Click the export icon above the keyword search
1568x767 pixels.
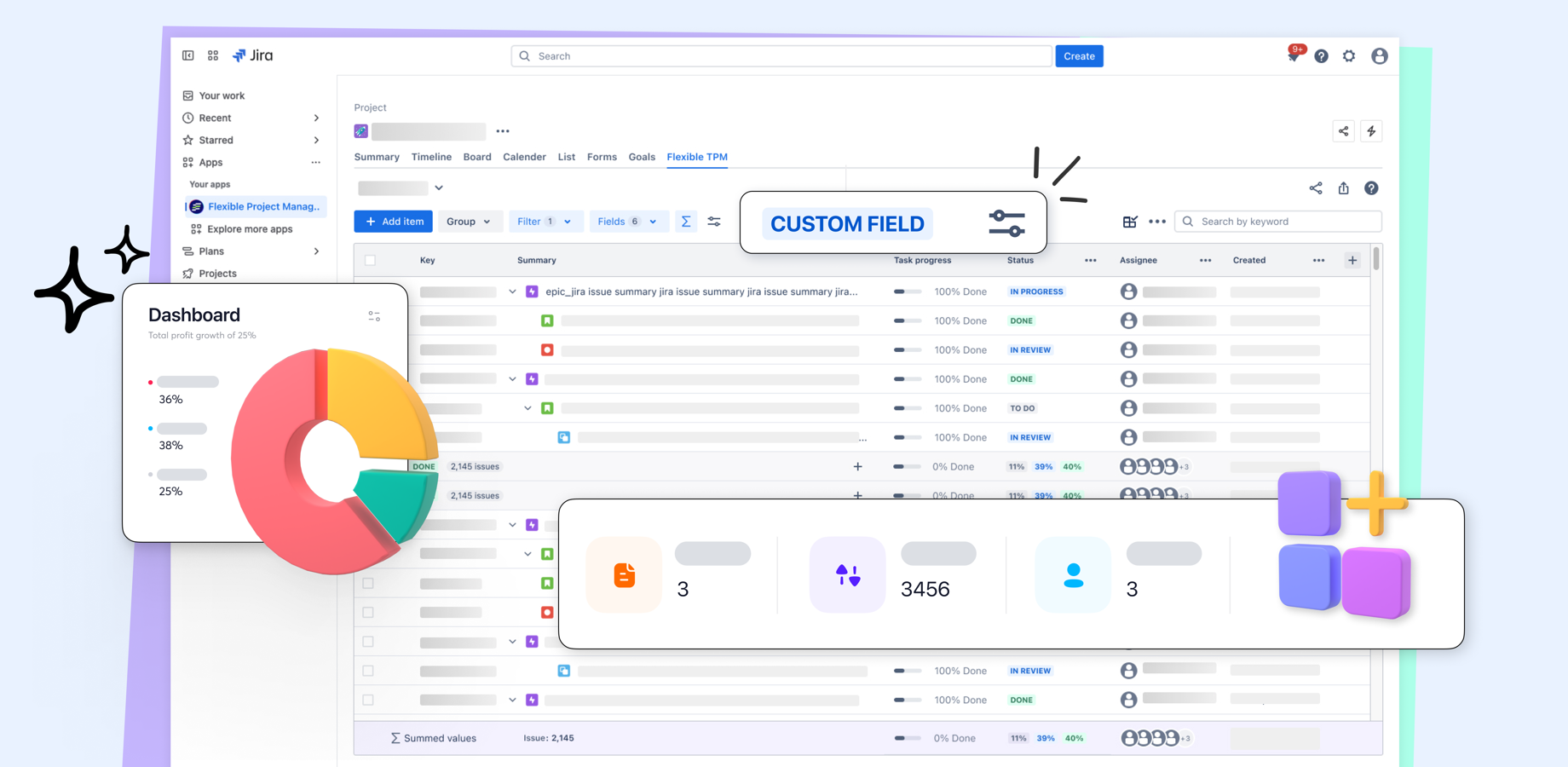click(x=1343, y=188)
